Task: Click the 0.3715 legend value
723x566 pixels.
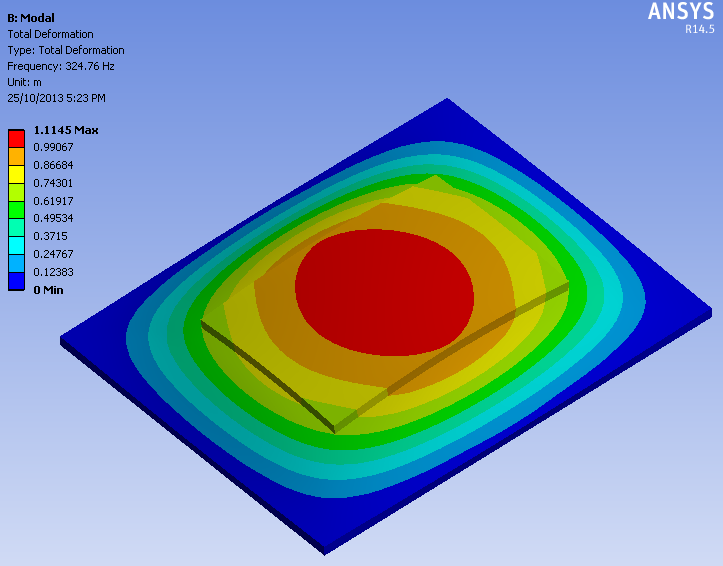Action: [51, 236]
